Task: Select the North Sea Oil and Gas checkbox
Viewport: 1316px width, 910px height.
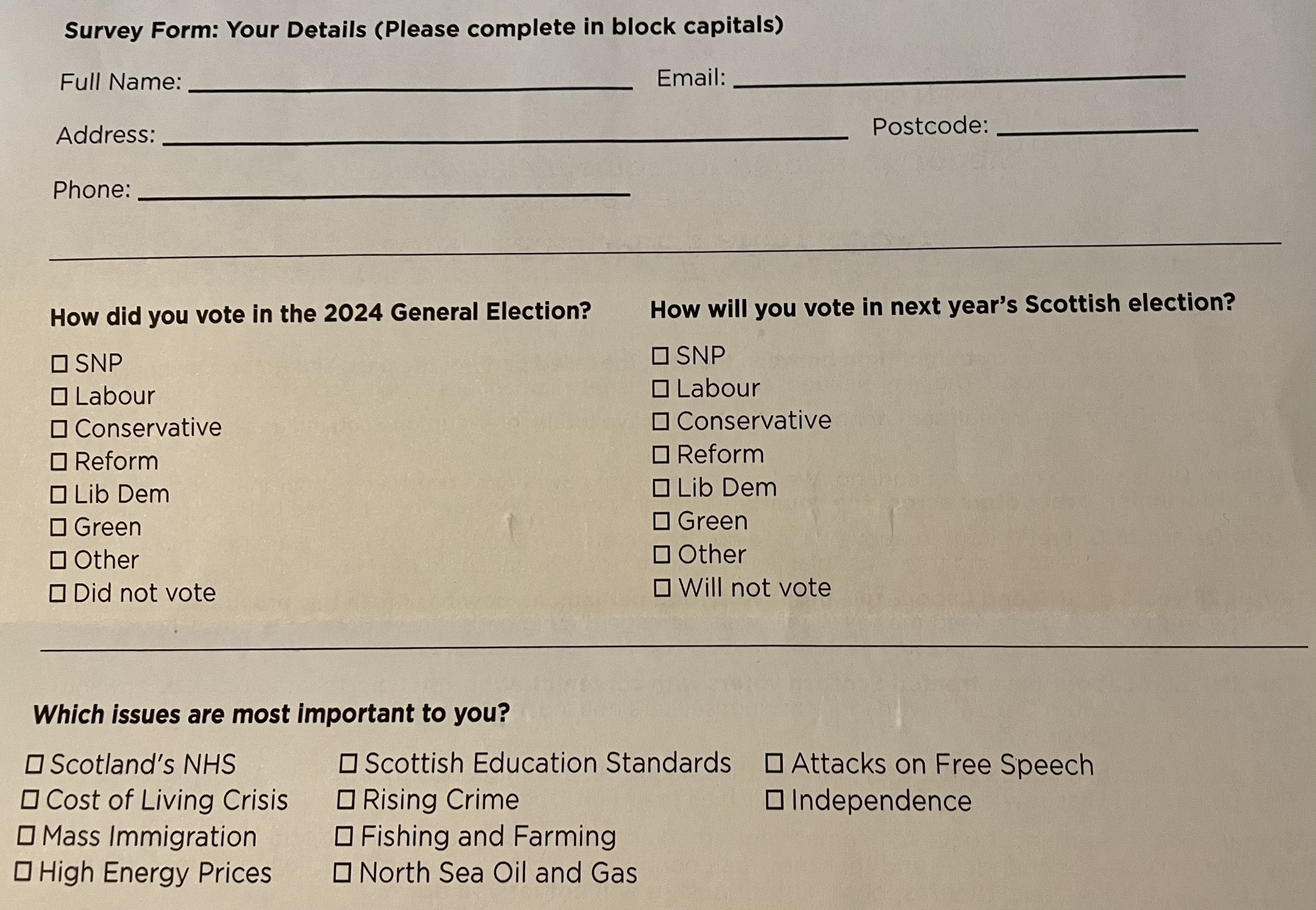Action: pos(342,872)
